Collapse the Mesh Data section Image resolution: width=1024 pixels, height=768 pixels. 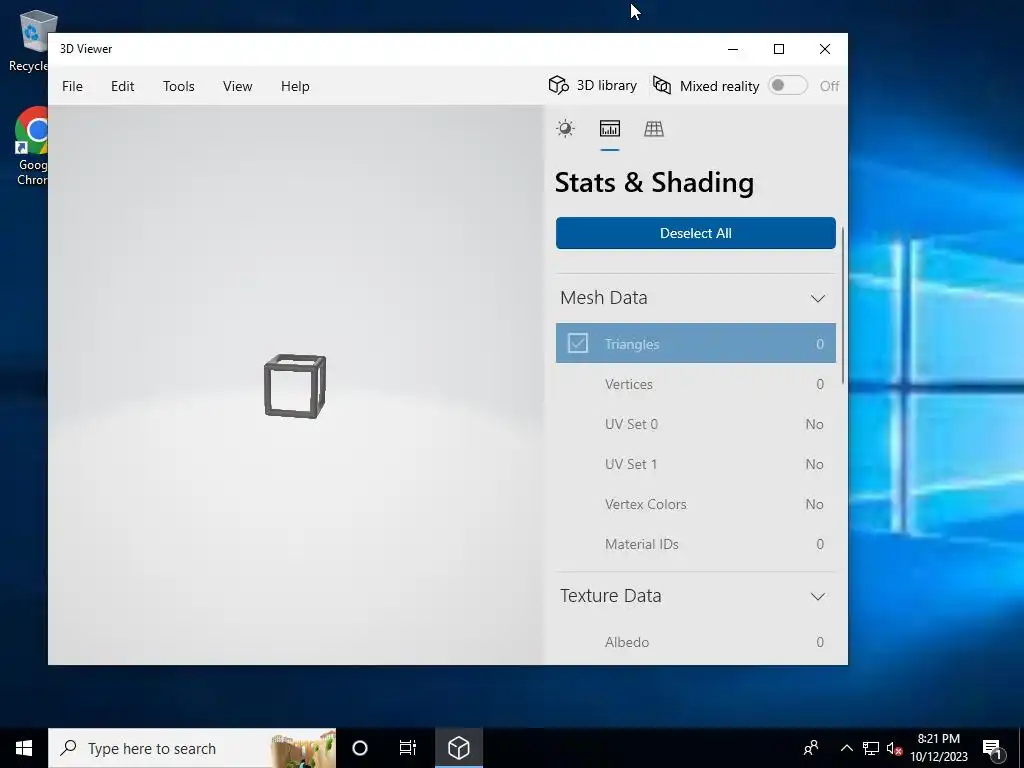[x=818, y=298]
